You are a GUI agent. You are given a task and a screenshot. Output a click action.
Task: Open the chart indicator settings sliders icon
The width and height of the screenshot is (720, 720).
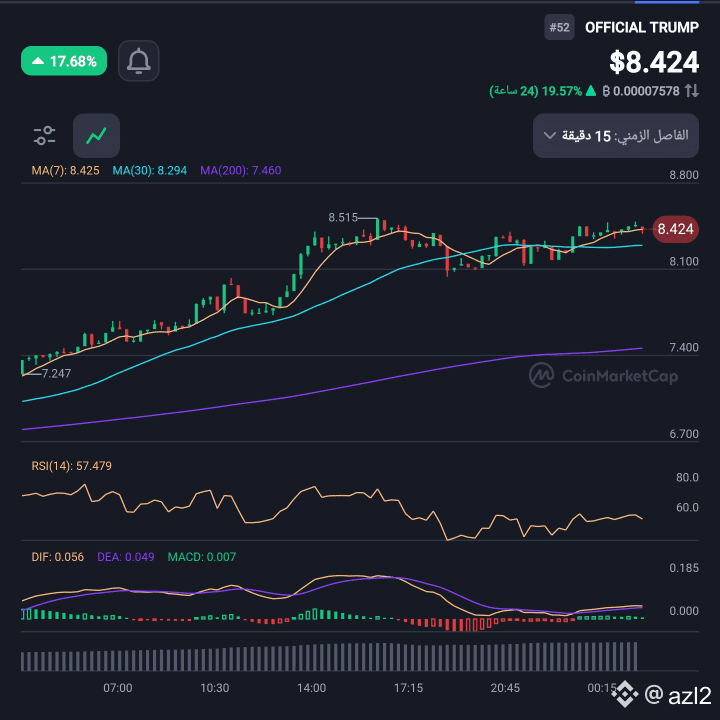(45, 135)
